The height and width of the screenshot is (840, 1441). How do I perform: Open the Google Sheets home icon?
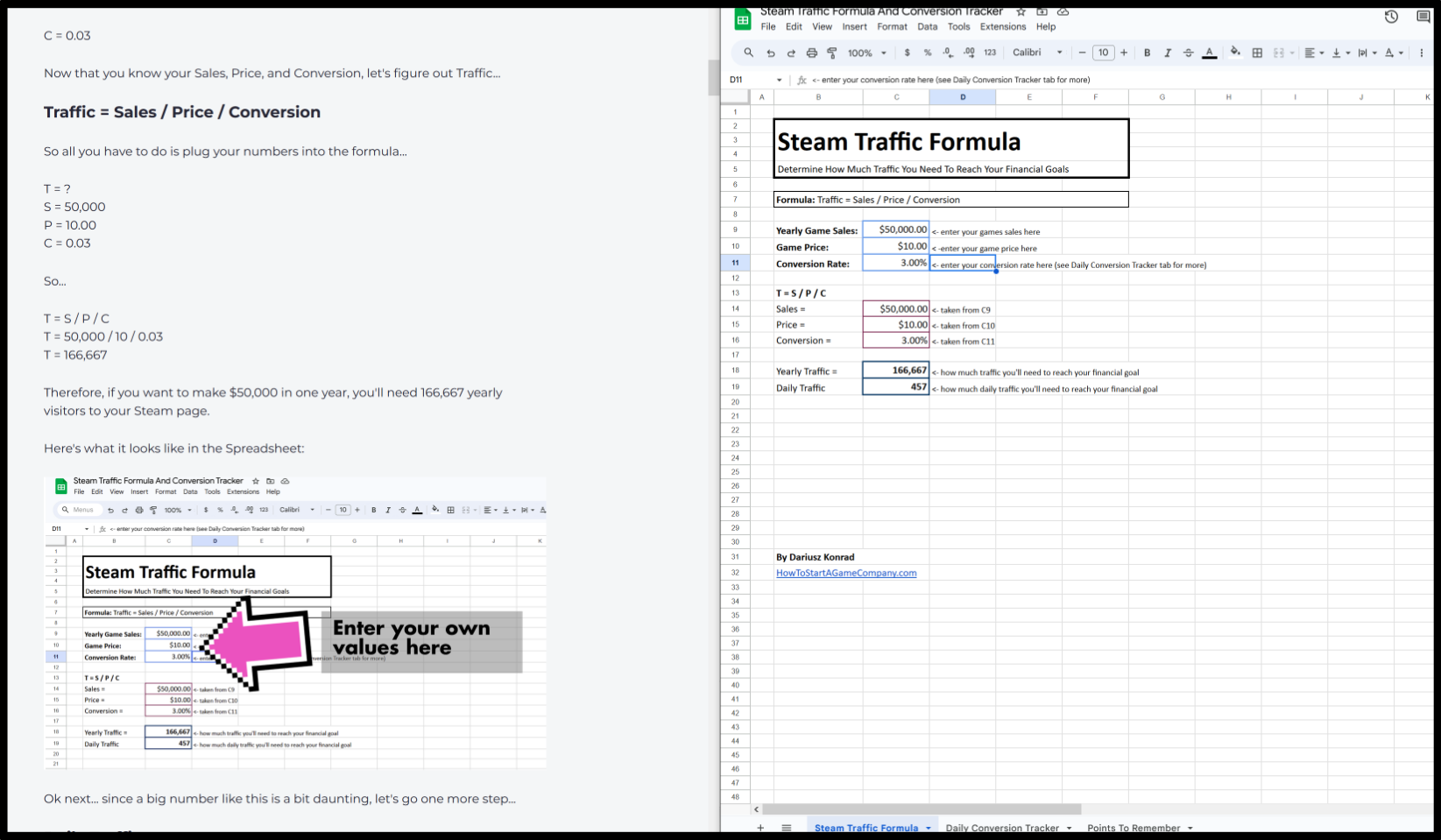point(743,19)
